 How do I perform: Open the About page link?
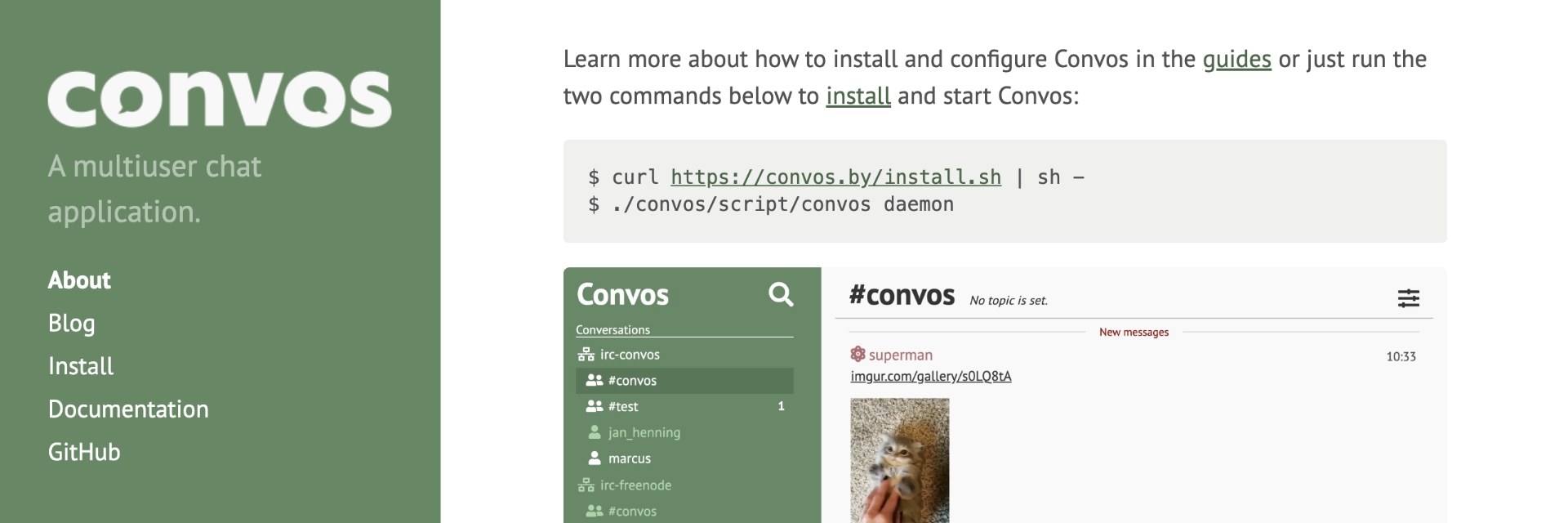[79, 280]
